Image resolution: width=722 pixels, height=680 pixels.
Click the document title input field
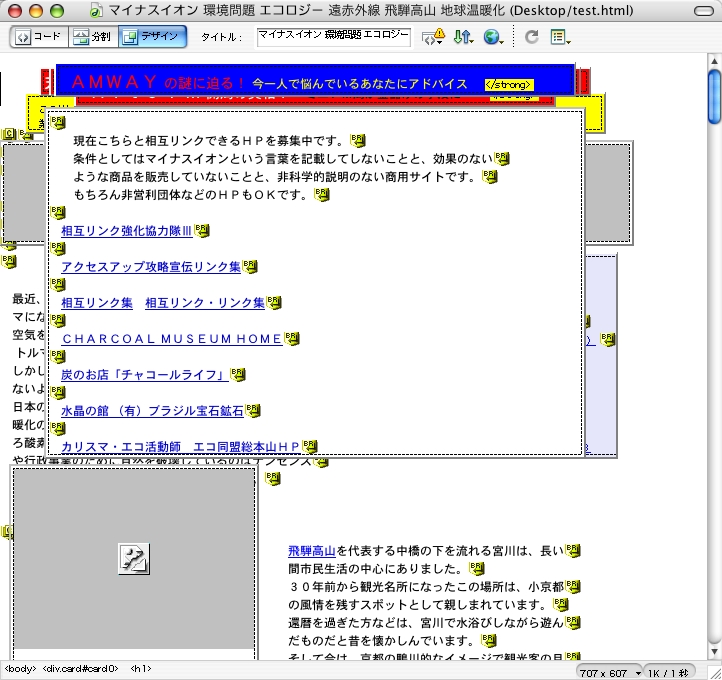pyautogui.click(x=333, y=37)
